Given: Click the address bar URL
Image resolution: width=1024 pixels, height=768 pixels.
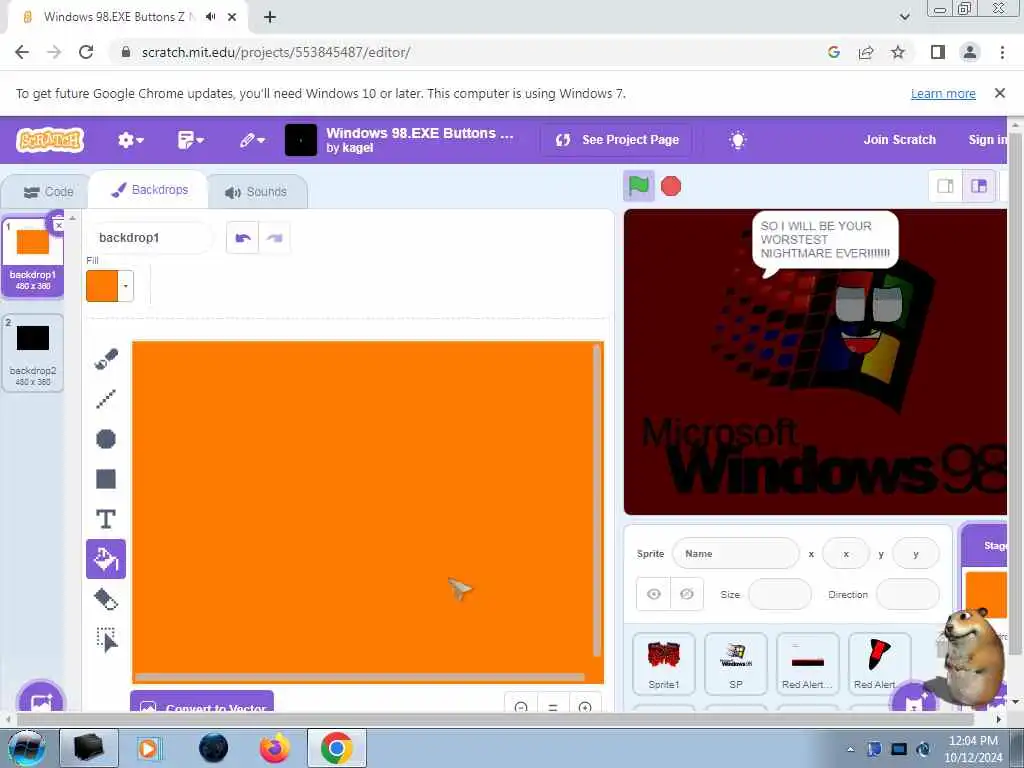Looking at the screenshot, I should tap(276, 52).
